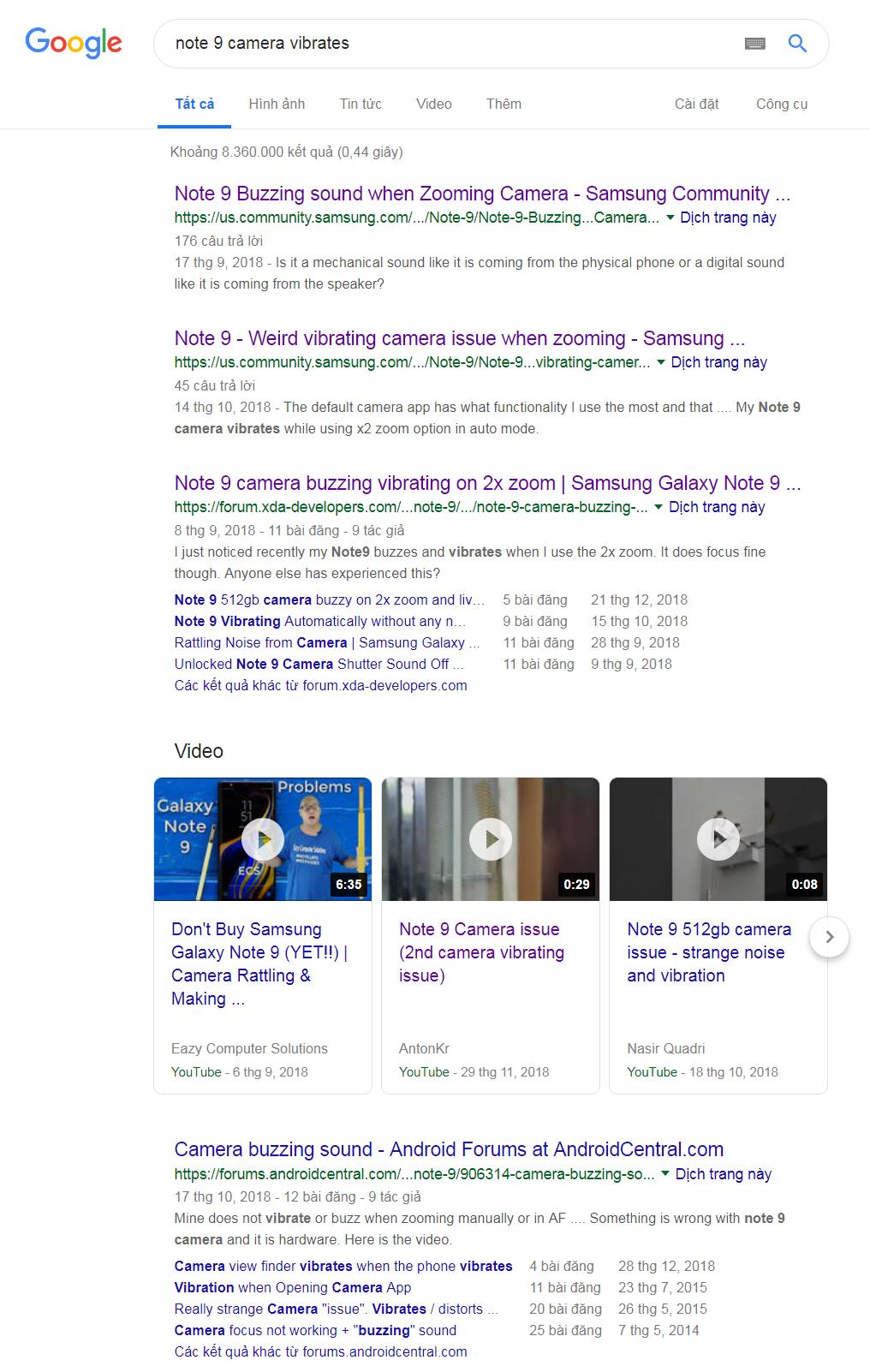Open Công cụ search tools

[x=782, y=104]
